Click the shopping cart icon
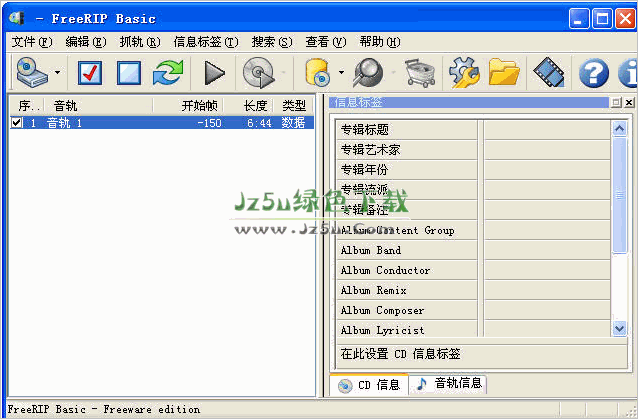The height and width of the screenshot is (419, 638). pyautogui.click(x=420, y=73)
